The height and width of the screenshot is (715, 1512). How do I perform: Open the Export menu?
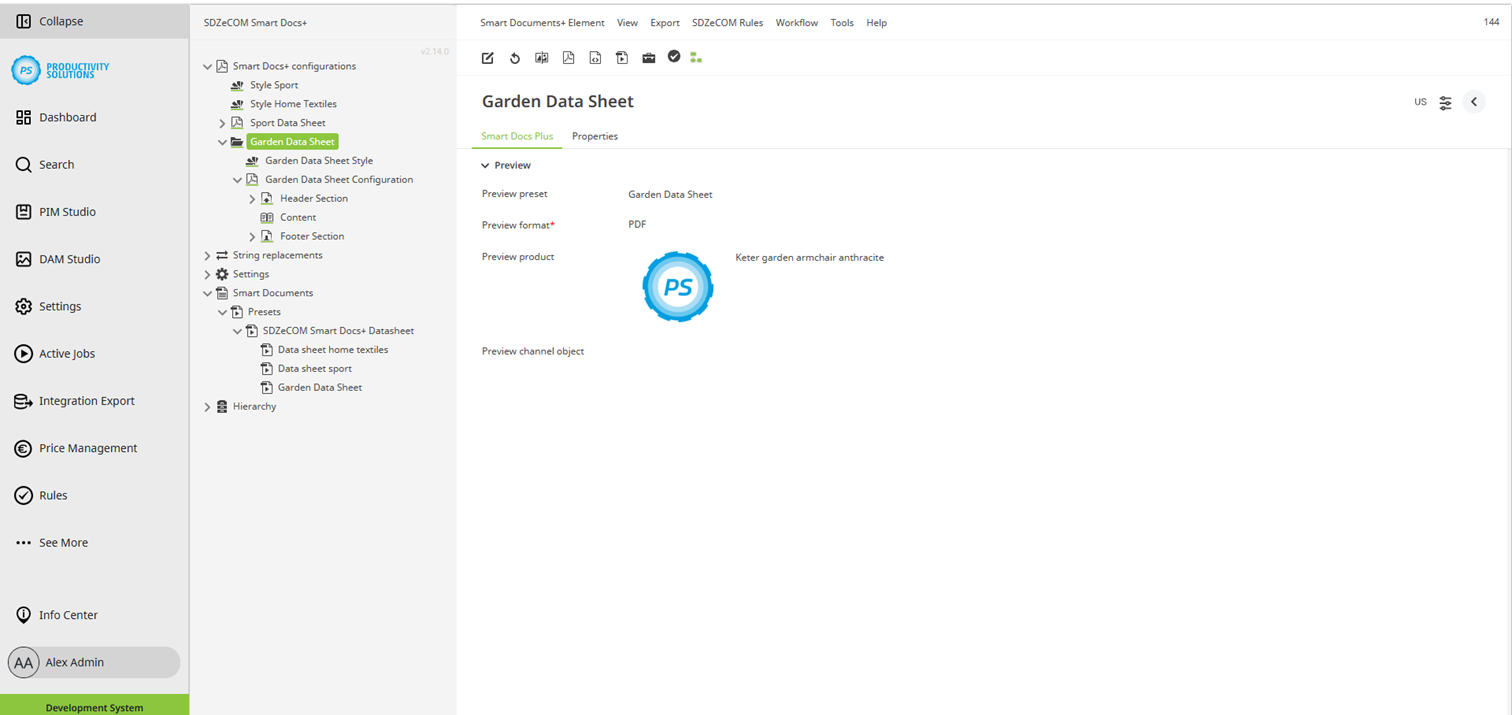664,22
